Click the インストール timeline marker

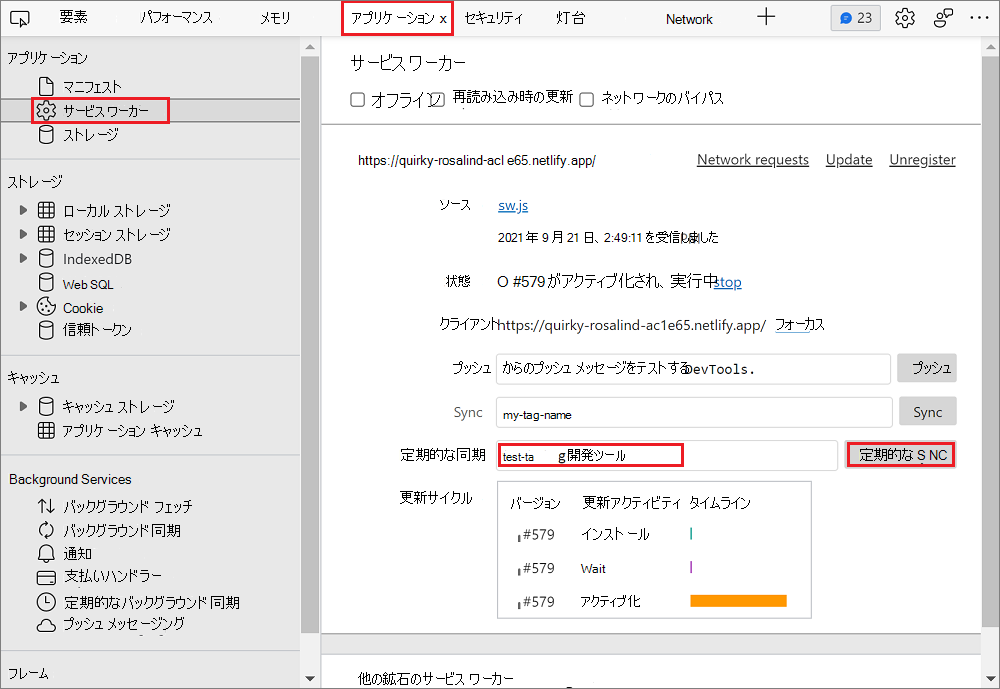pyautogui.click(x=691, y=533)
